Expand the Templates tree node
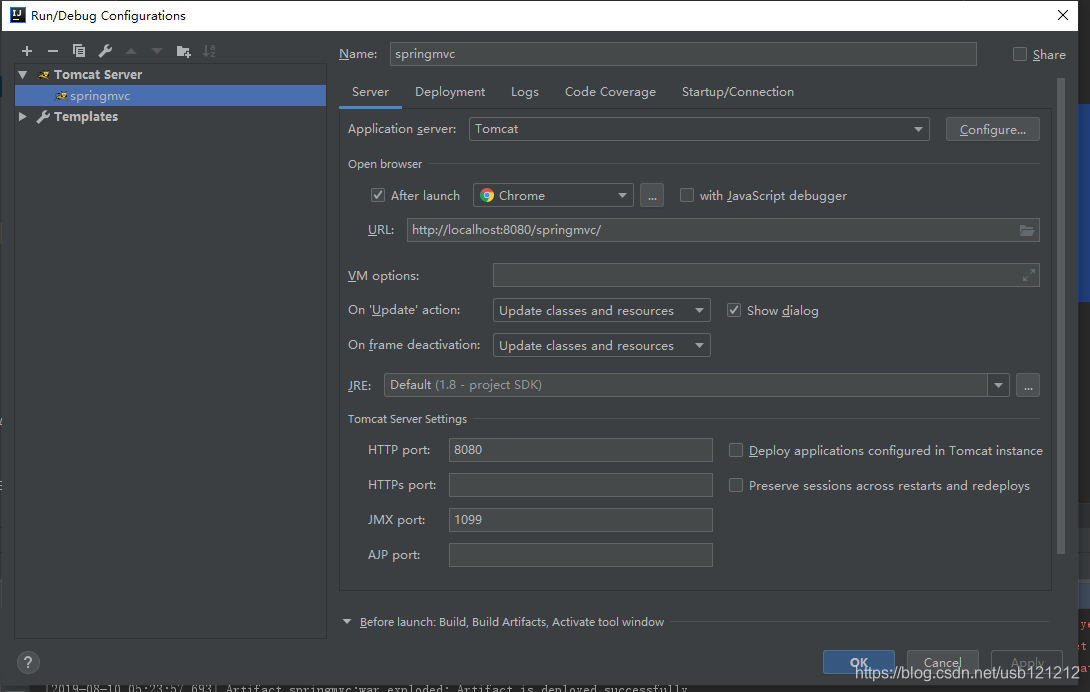The width and height of the screenshot is (1090, 692). click(x=23, y=116)
